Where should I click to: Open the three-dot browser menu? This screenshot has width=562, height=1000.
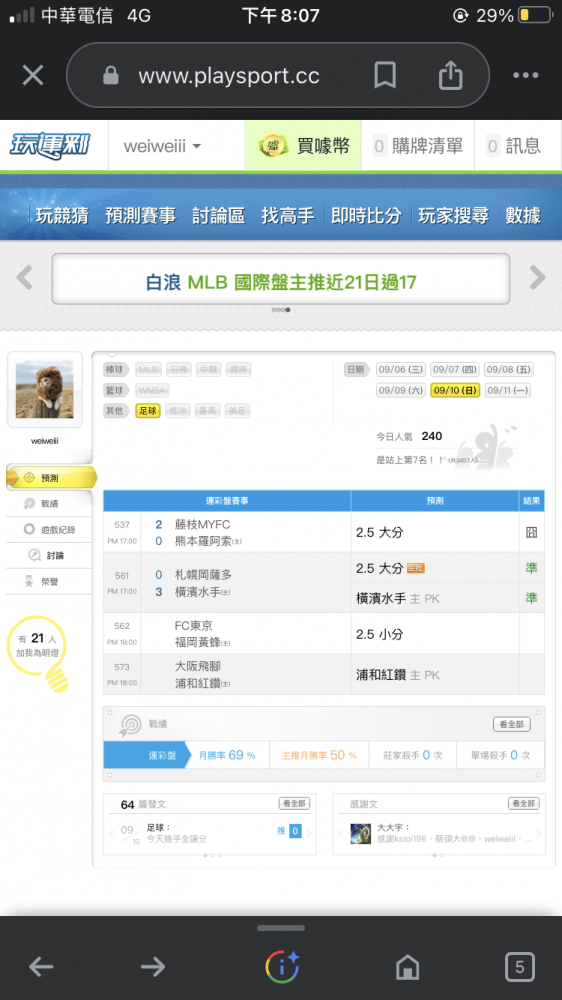point(526,75)
